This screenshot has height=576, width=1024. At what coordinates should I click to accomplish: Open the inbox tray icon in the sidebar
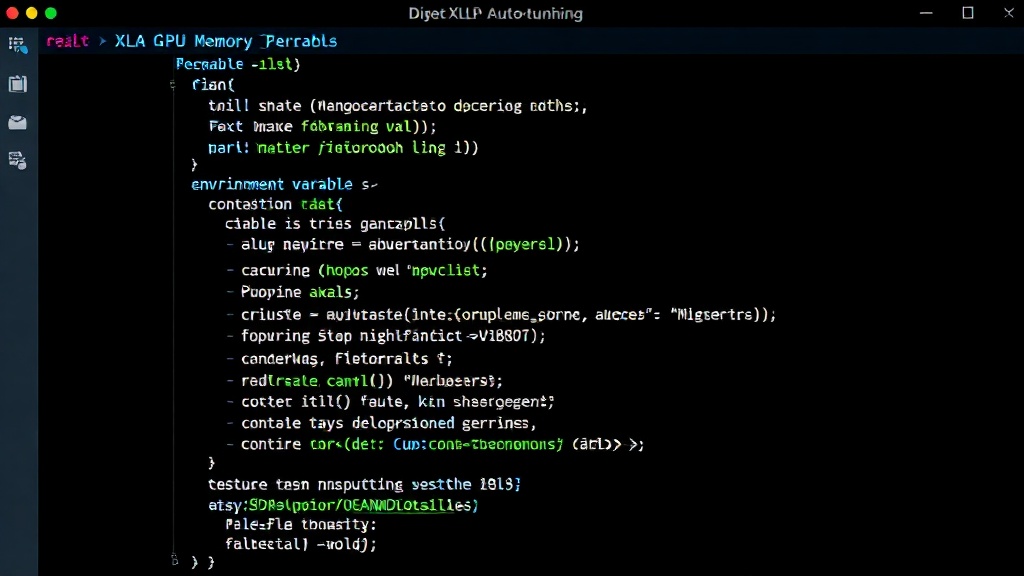18,122
